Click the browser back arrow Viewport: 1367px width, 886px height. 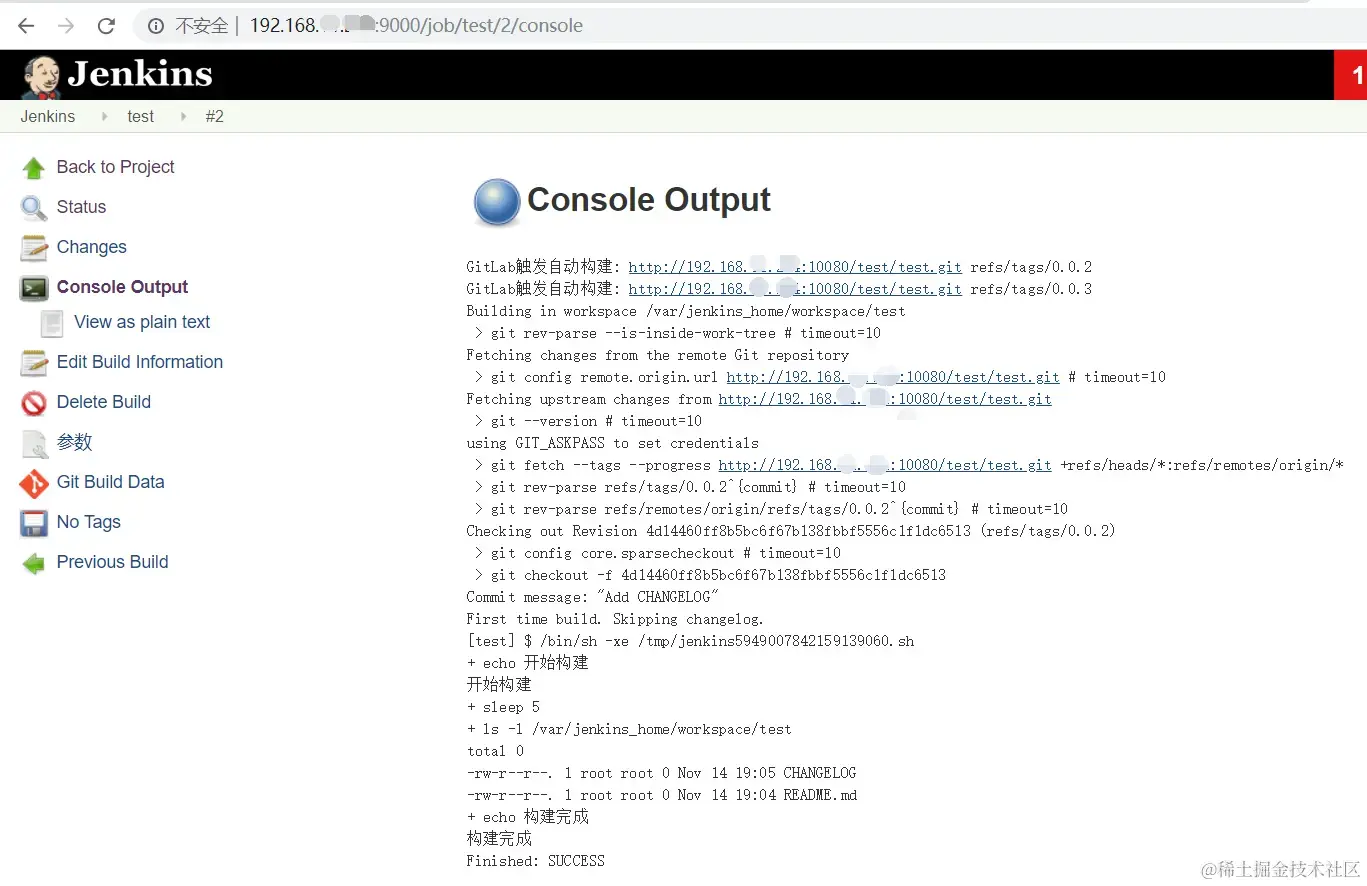click(x=26, y=25)
